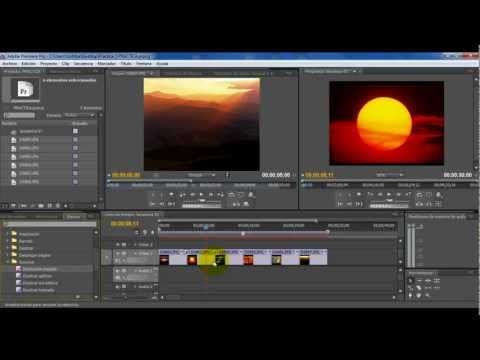Click the Pr project preview thumbnail
The height and width of the screenshot is (360, 480).
[x=24, y=90]
